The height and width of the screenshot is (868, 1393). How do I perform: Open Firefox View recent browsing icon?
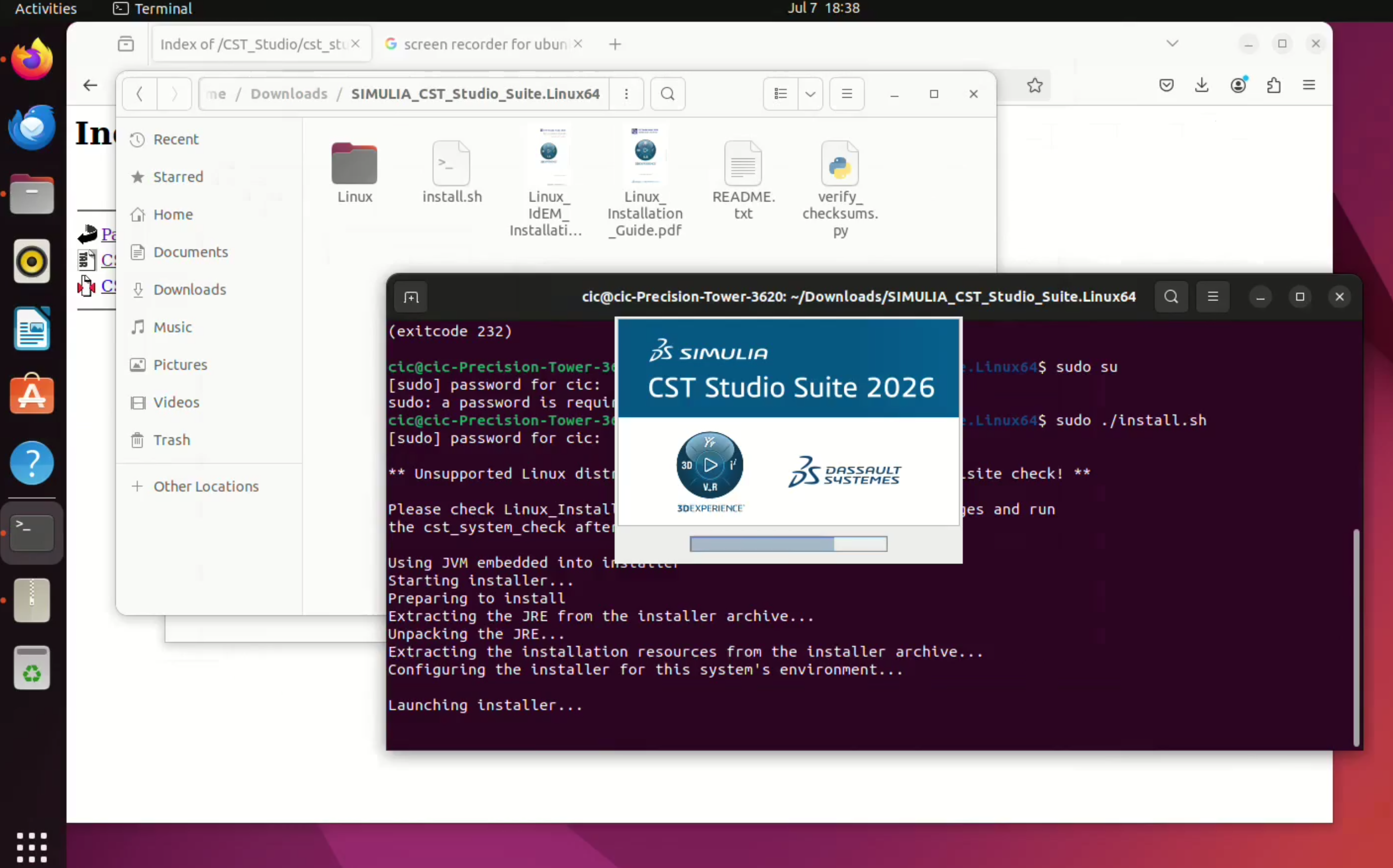point(126,44)
